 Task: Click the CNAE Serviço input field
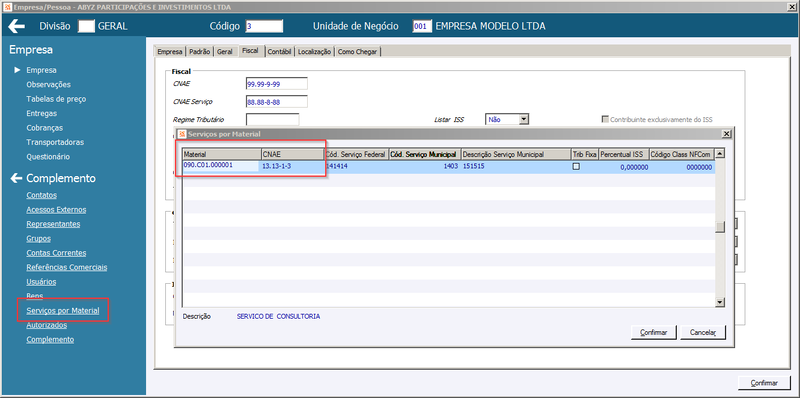(277, 102)
